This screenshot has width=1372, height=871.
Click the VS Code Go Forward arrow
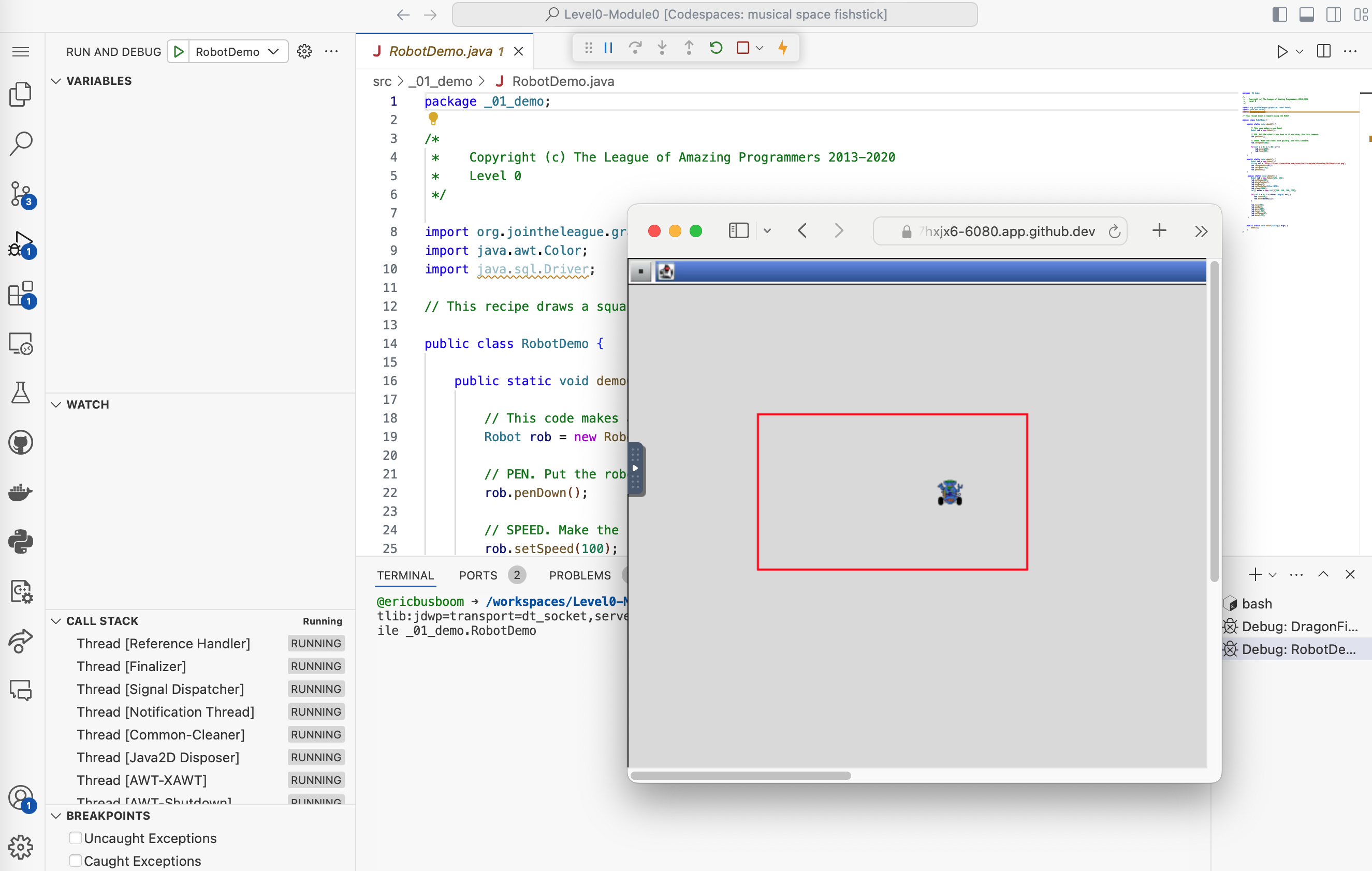tap(430, 15)
